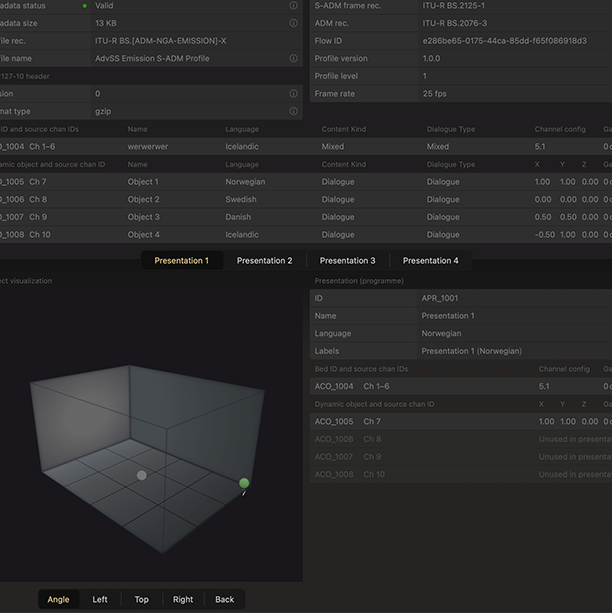The image size is (612, 613).
Task: Open info icon for ITU-R BS.[ADM-NGA-EMISSION]-X
Action: [294, 41]
